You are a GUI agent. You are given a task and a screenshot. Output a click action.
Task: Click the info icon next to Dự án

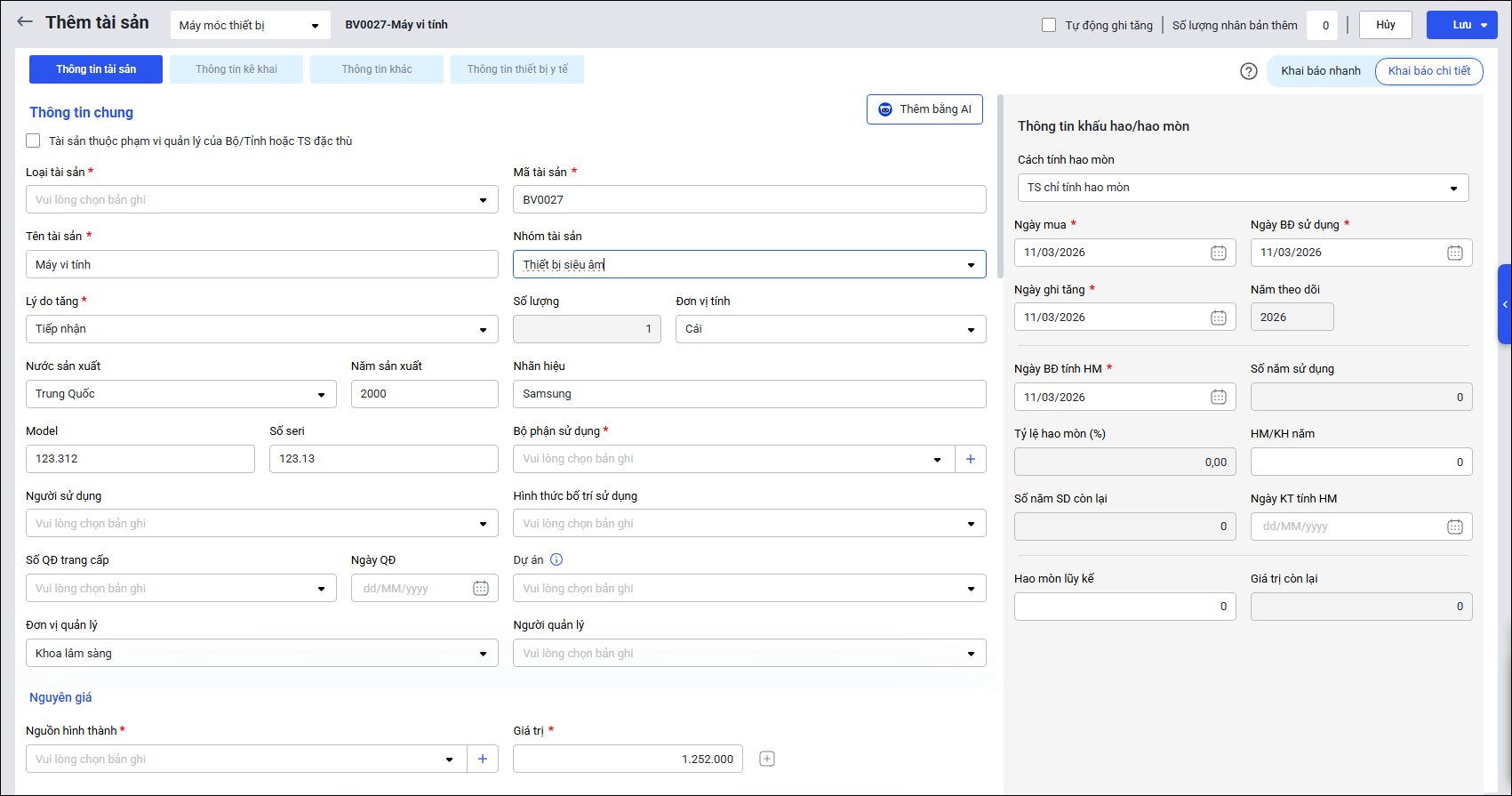[556, 559]
